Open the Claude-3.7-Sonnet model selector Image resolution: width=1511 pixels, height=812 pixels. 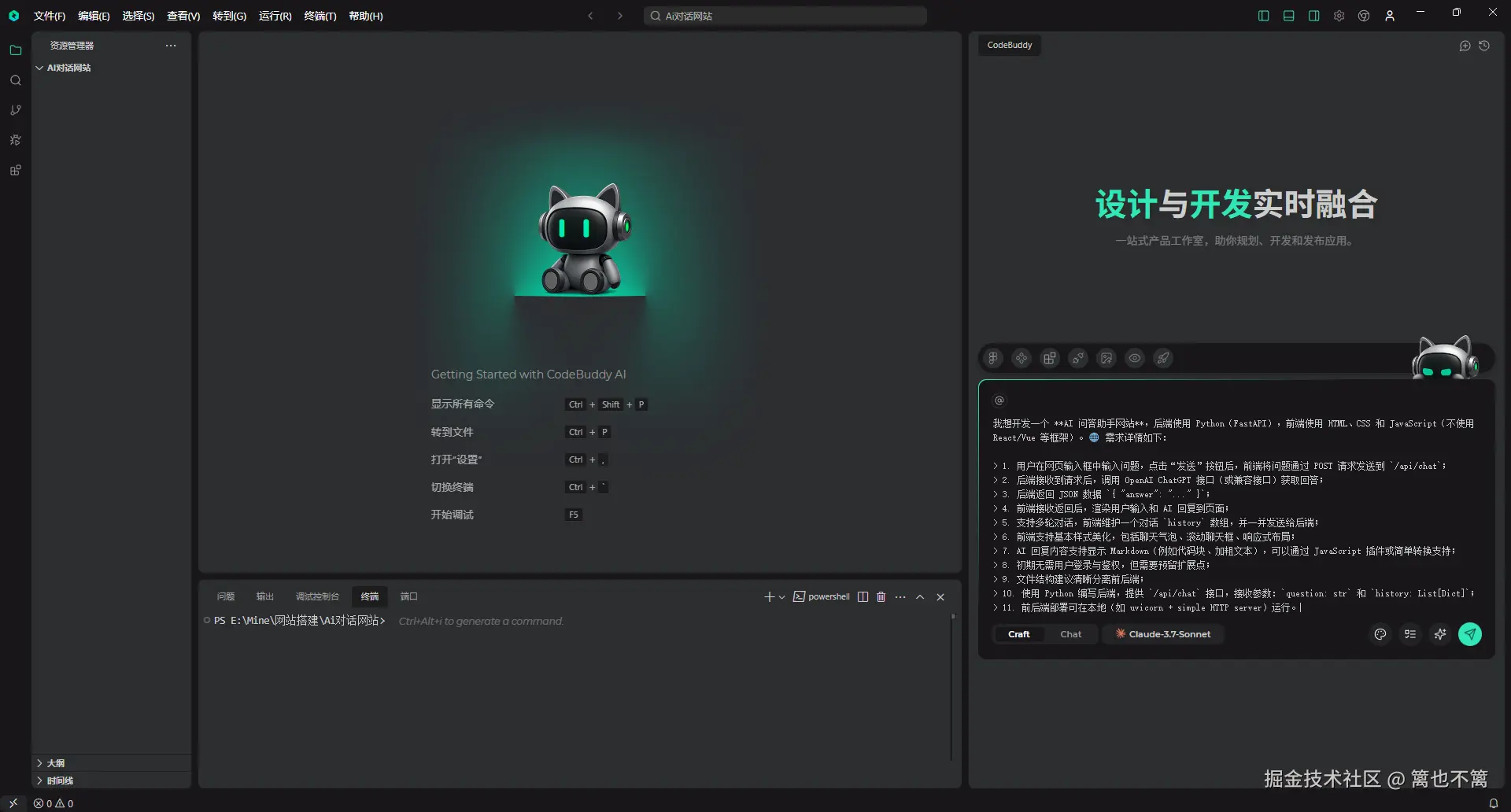click(x=1163, y=634)
